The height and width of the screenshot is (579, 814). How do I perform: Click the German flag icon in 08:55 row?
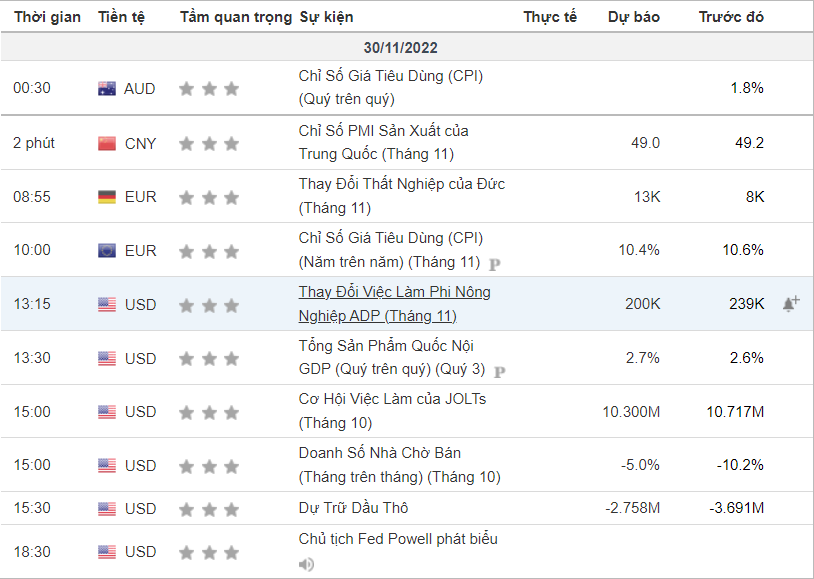pos(107,197)
